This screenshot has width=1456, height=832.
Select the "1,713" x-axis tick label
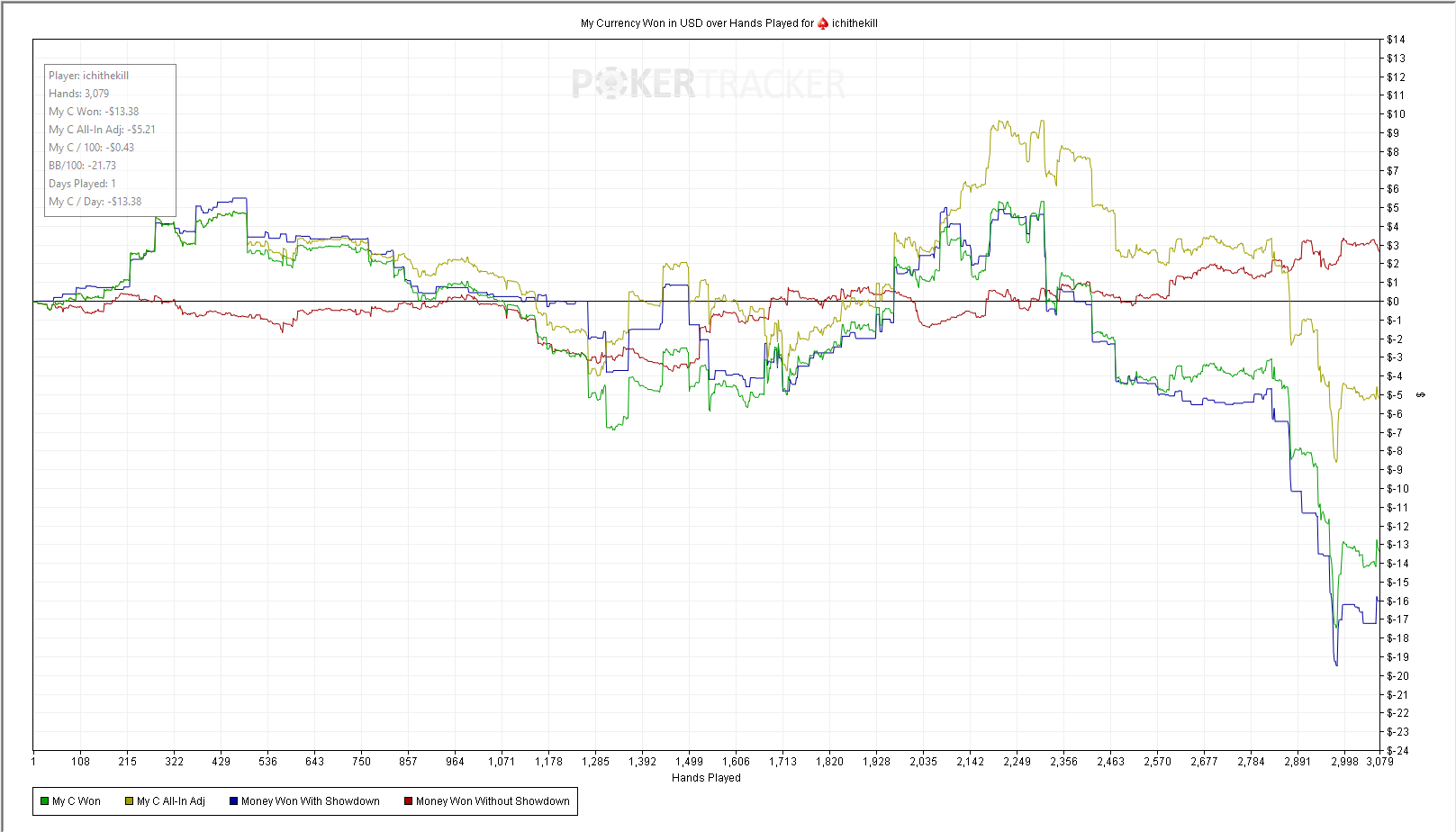pos(782,762)
